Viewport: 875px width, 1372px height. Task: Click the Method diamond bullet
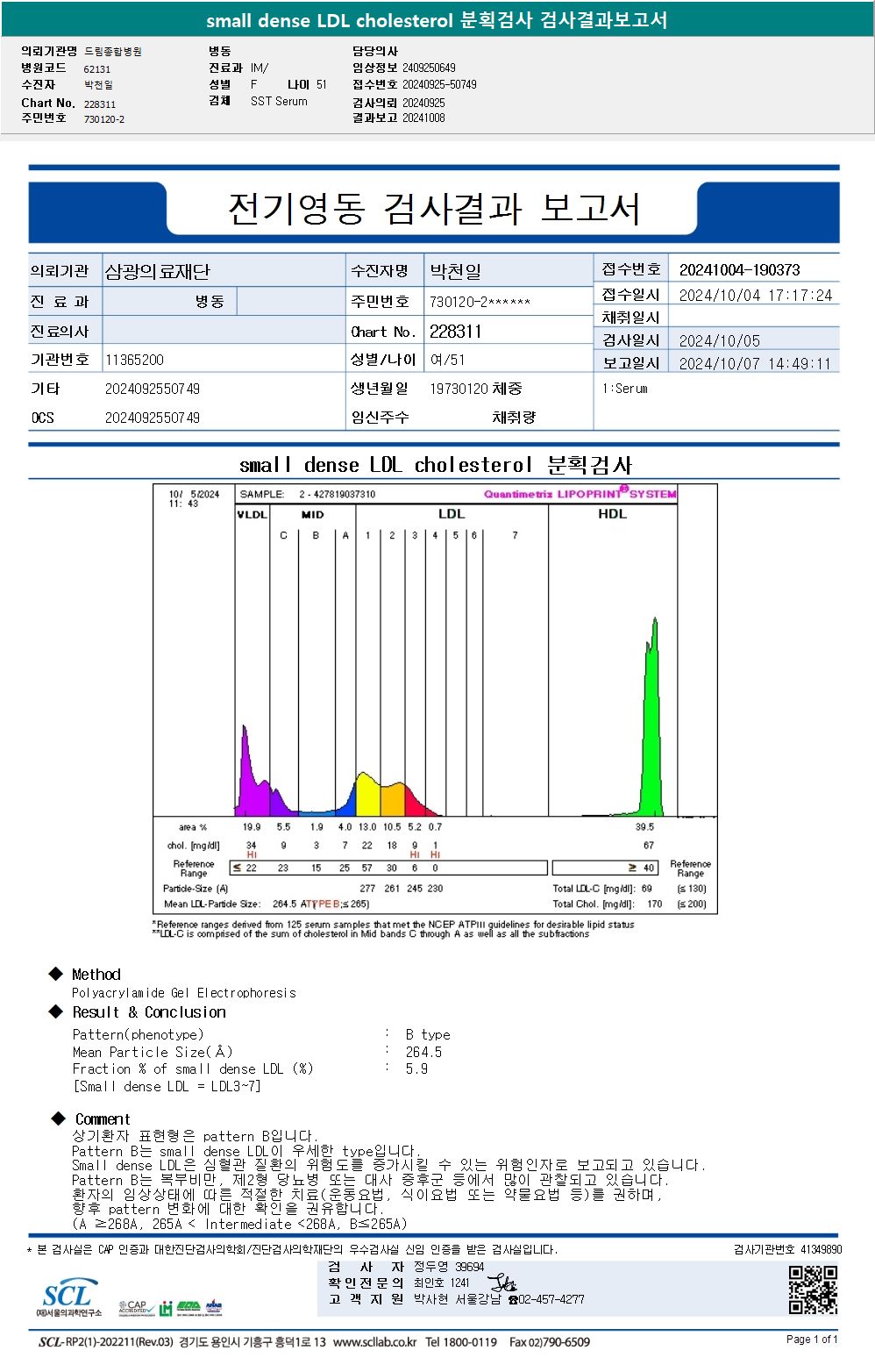(56, 974)
